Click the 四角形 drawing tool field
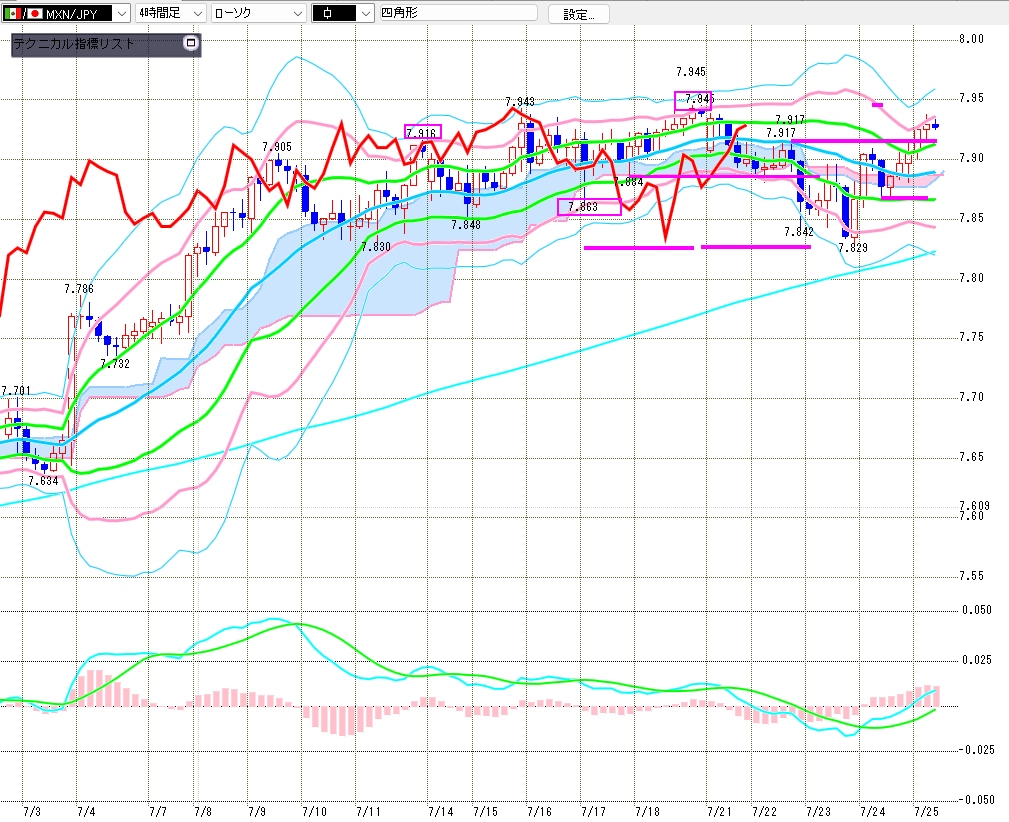This screenshot has height=822, width=1009. [x=458, y=13]
